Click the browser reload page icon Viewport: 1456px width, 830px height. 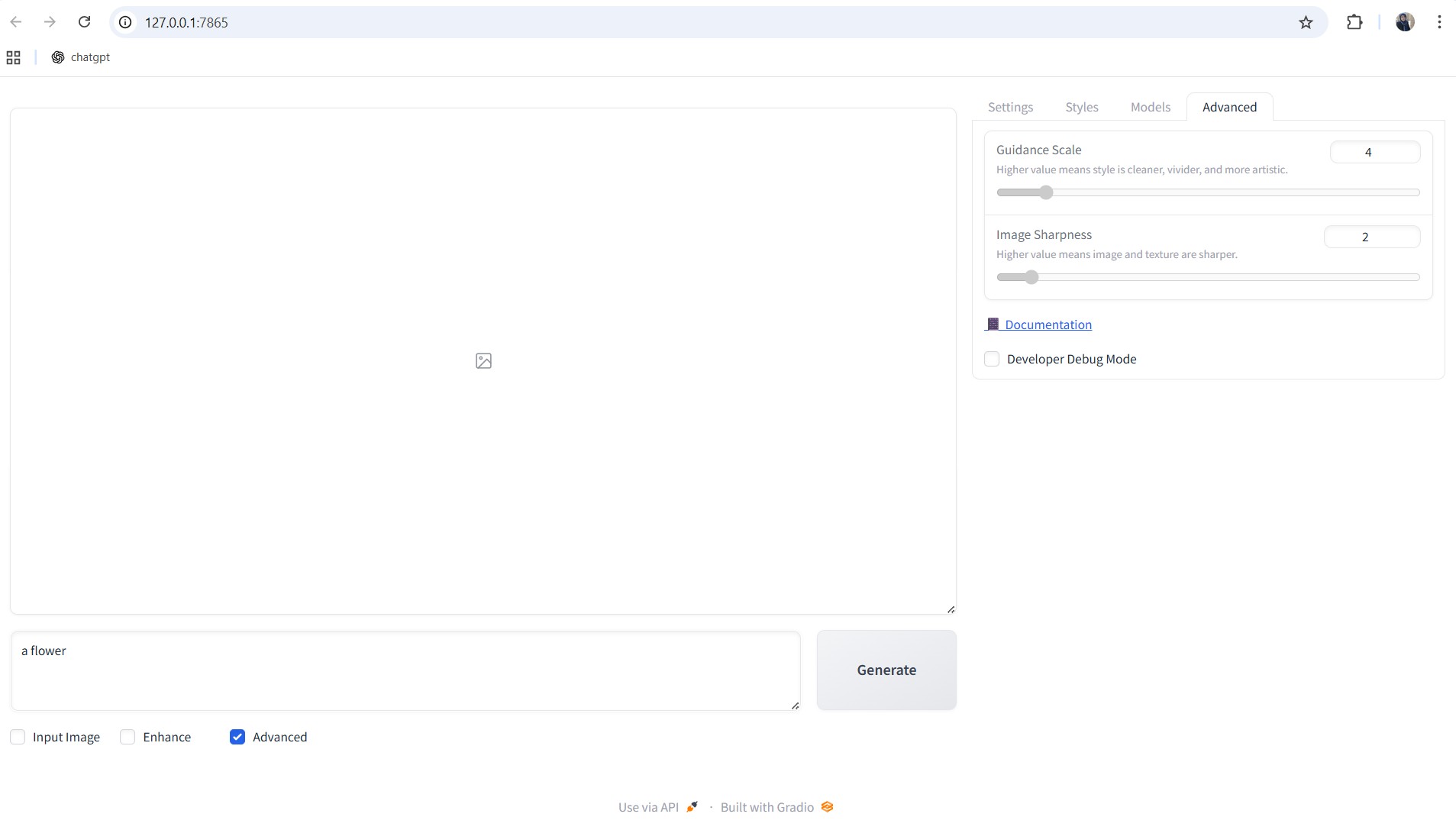85,22
